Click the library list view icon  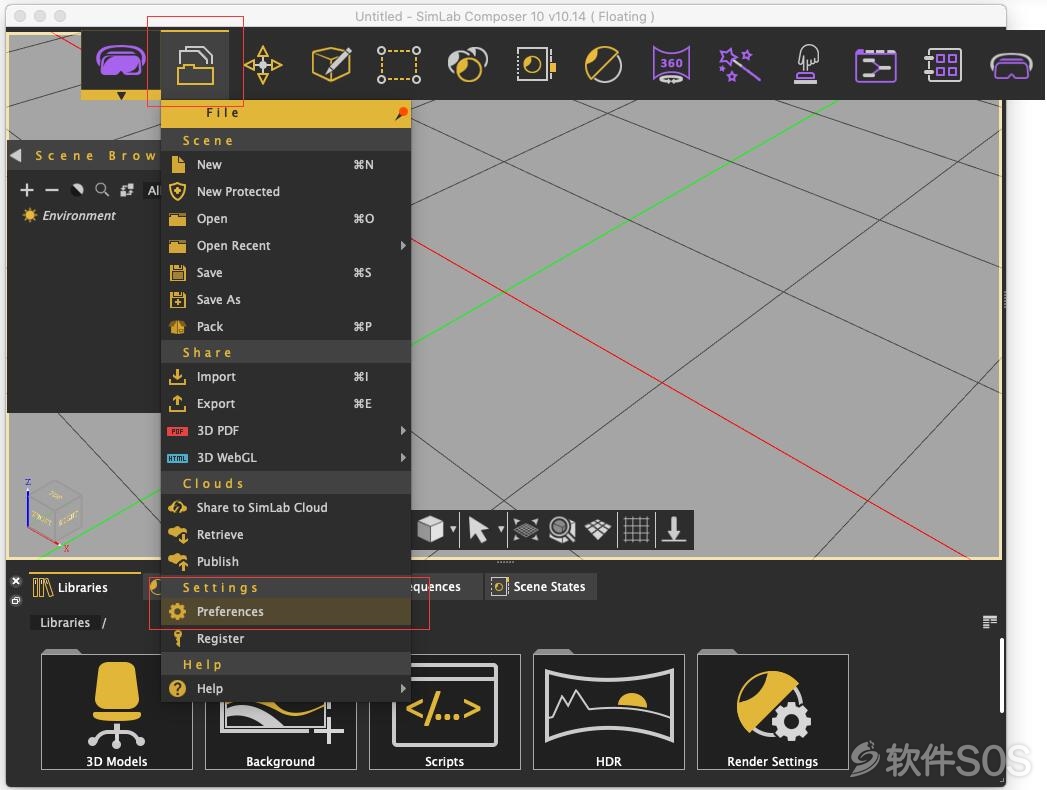990,622
